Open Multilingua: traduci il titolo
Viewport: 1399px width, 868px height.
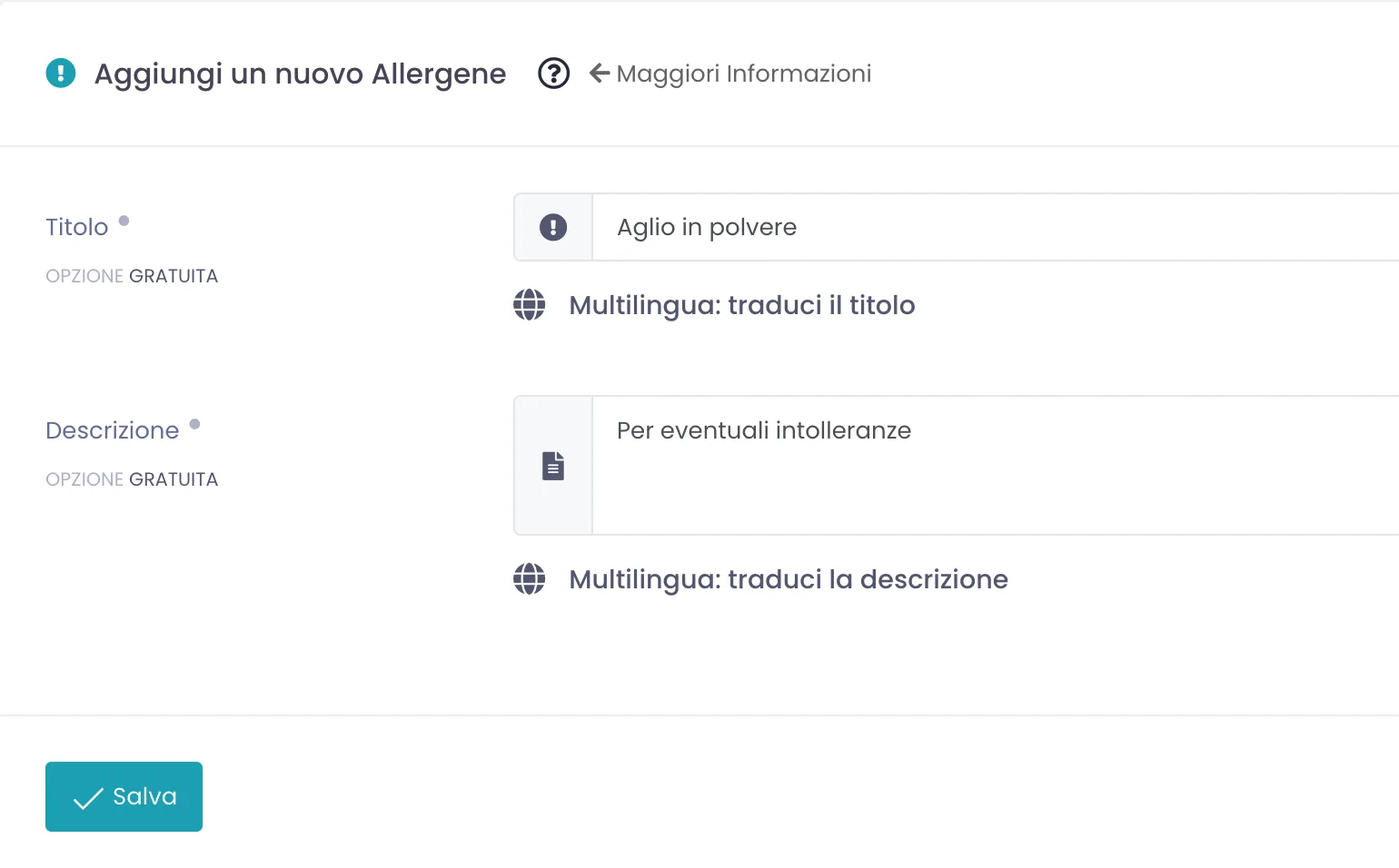coord(742,305)
